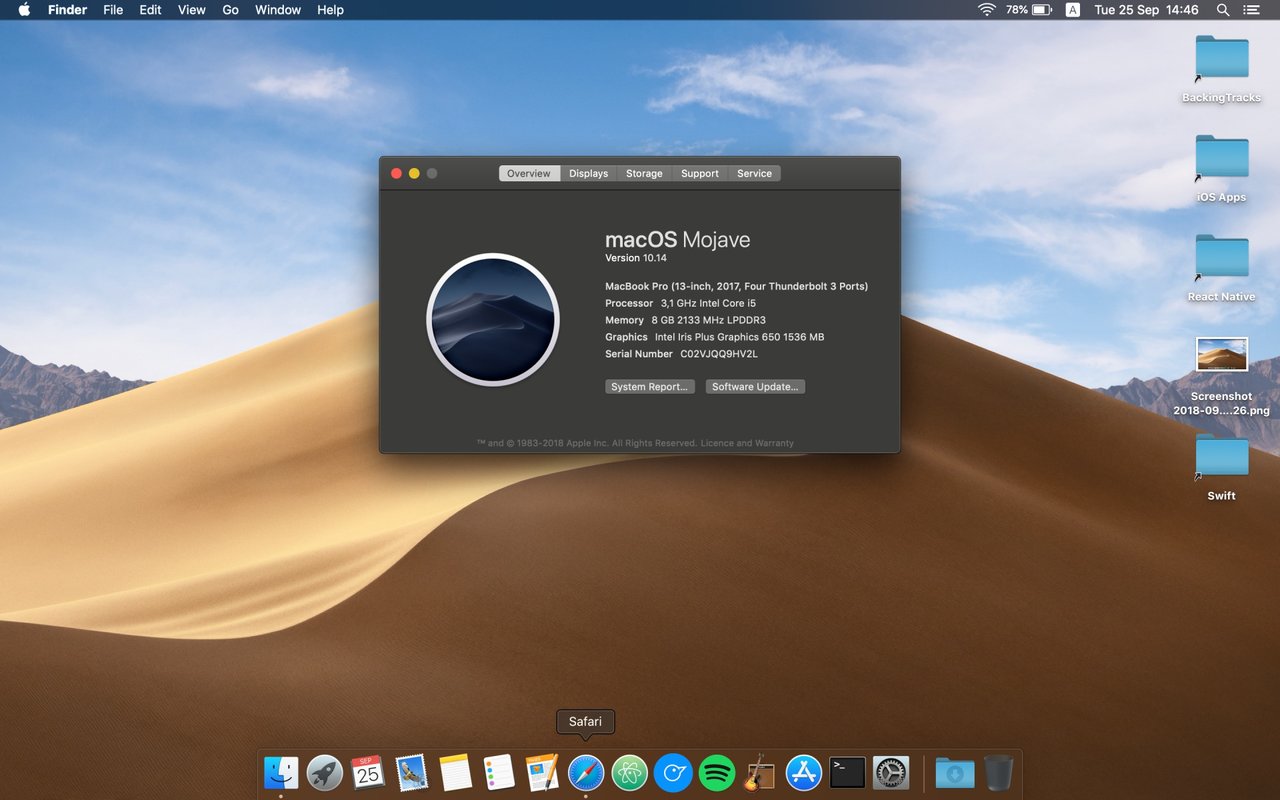
Task: Open Swift folder on desktop
Action: (x=1222, y=456)
